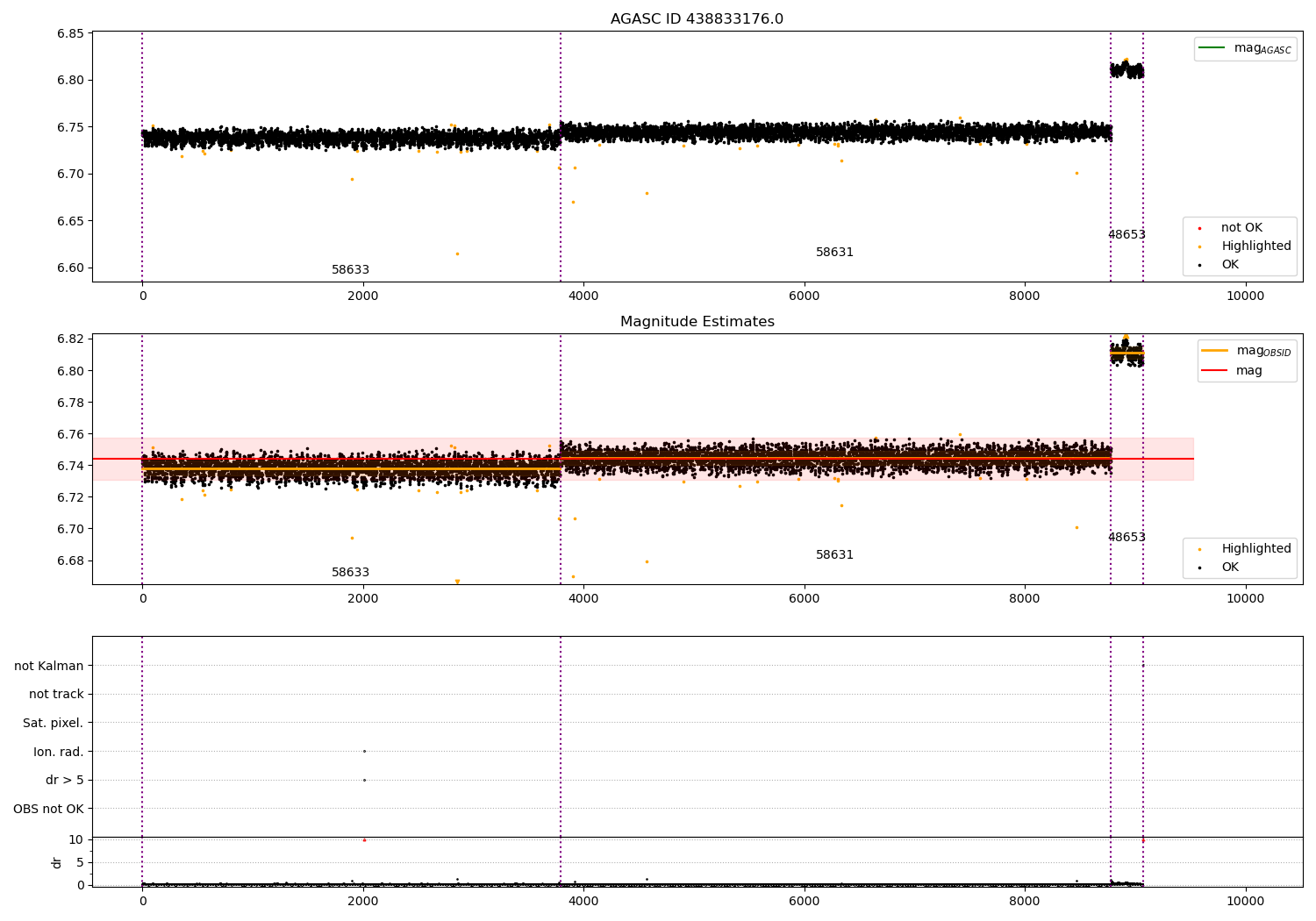Screen dimensions: 1316x921
Task: Click the '10000' x tick in the bottom panel
Action: click(1245, 901)
